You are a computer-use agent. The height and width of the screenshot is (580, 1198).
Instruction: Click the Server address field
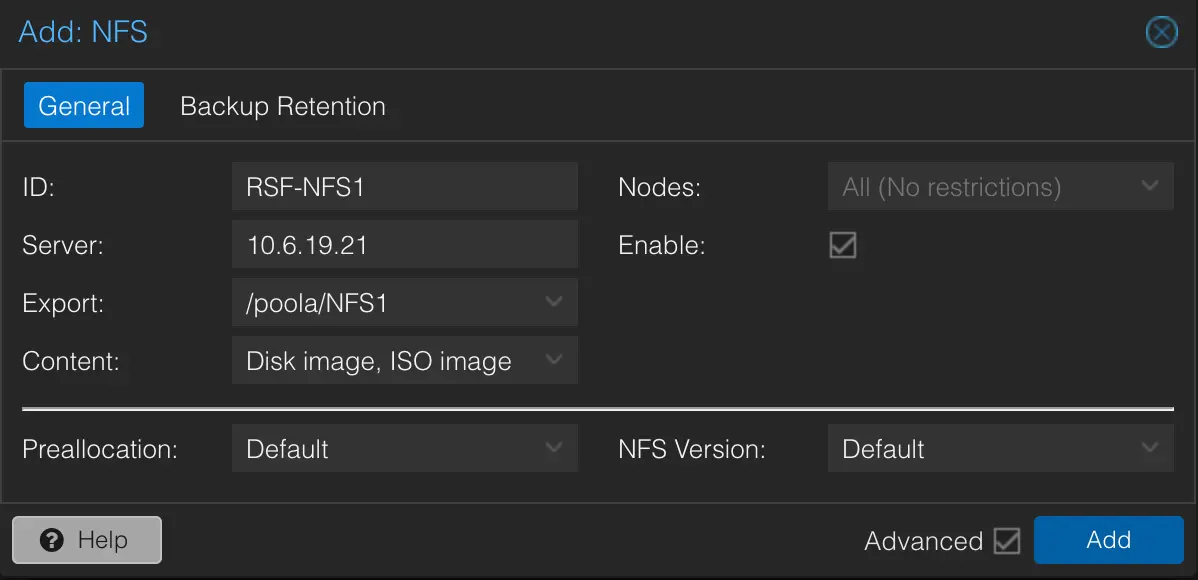point(405,244)
